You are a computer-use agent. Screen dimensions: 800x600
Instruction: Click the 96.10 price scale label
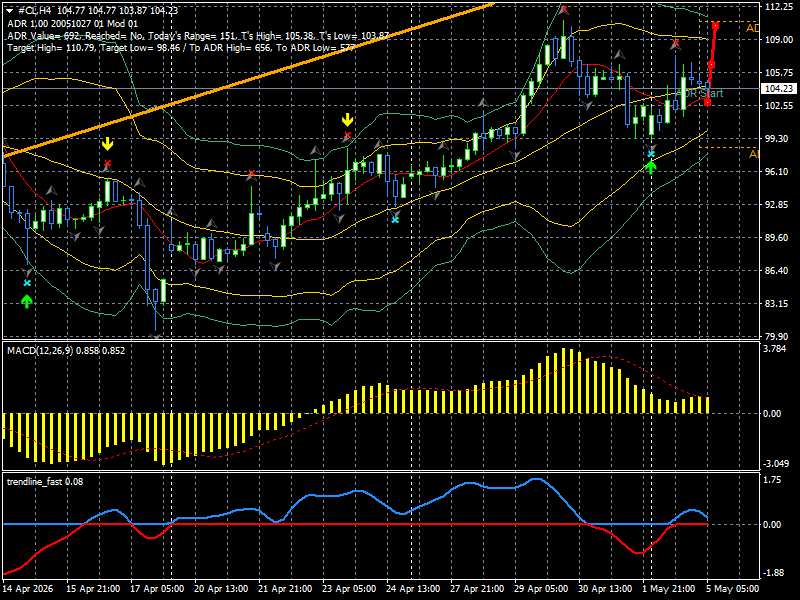pyautogui.click(x=776, y=172)
